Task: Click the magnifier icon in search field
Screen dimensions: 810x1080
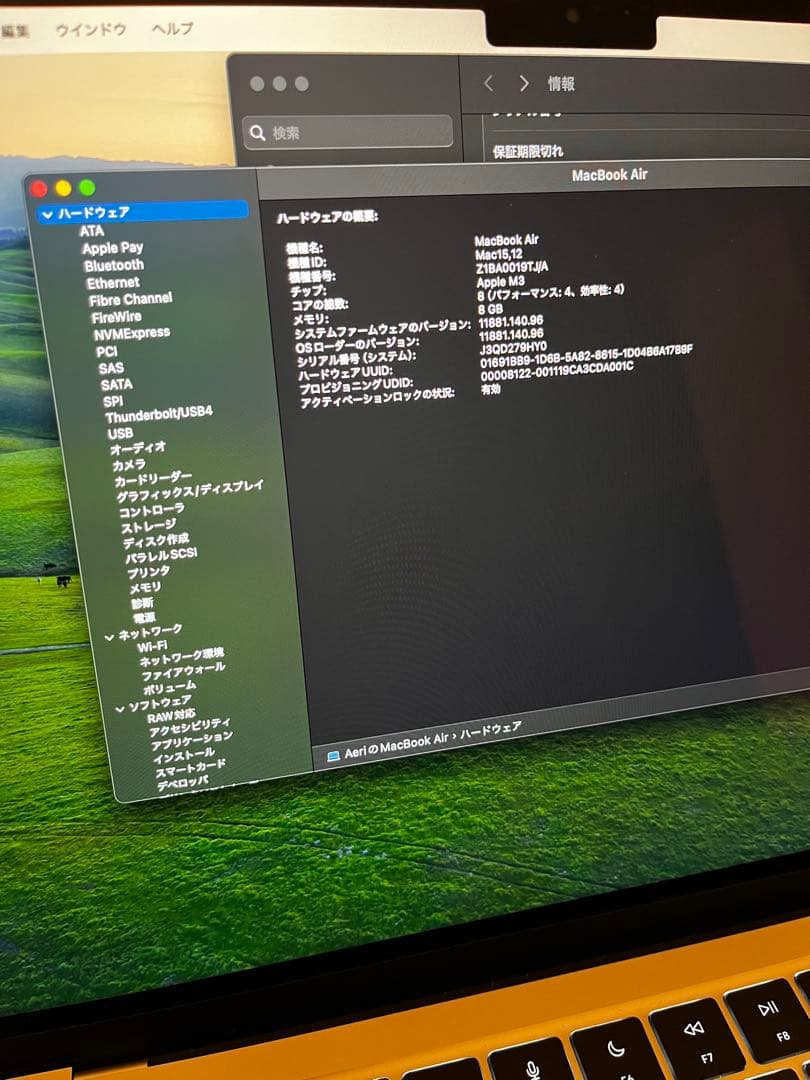Action: 258,133
